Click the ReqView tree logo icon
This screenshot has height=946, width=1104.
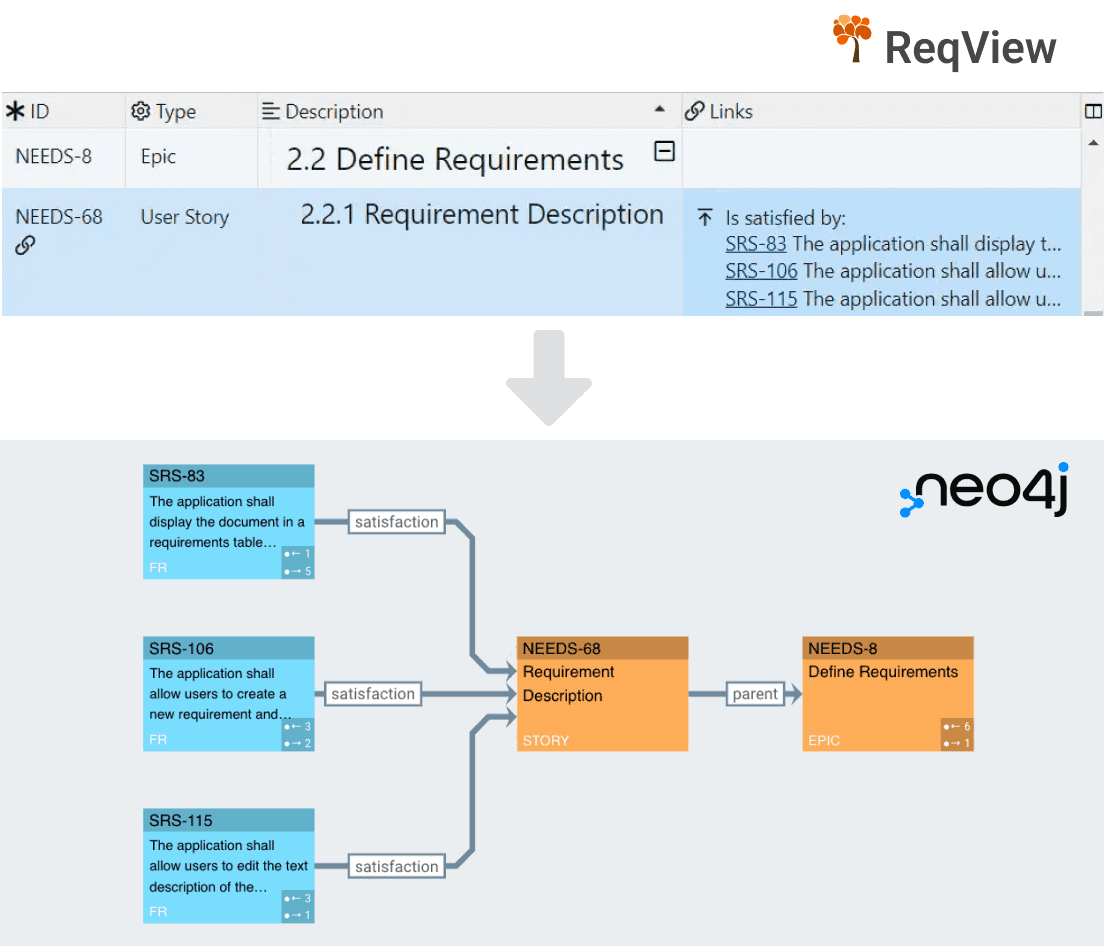tap(851, 38)
